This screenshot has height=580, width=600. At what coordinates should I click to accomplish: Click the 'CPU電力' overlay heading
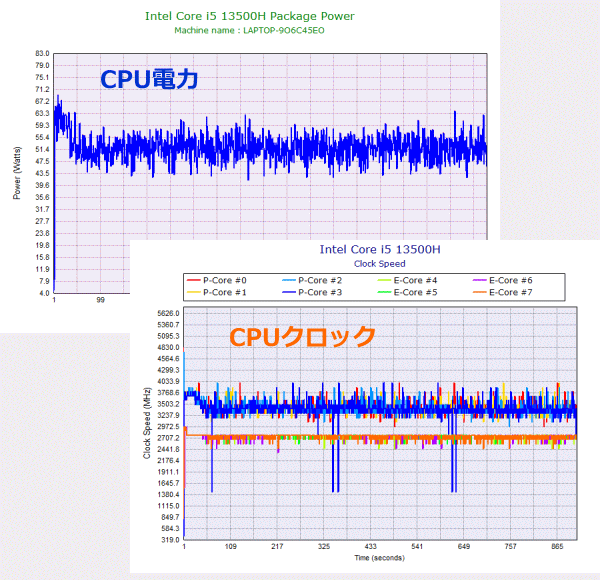149,80
